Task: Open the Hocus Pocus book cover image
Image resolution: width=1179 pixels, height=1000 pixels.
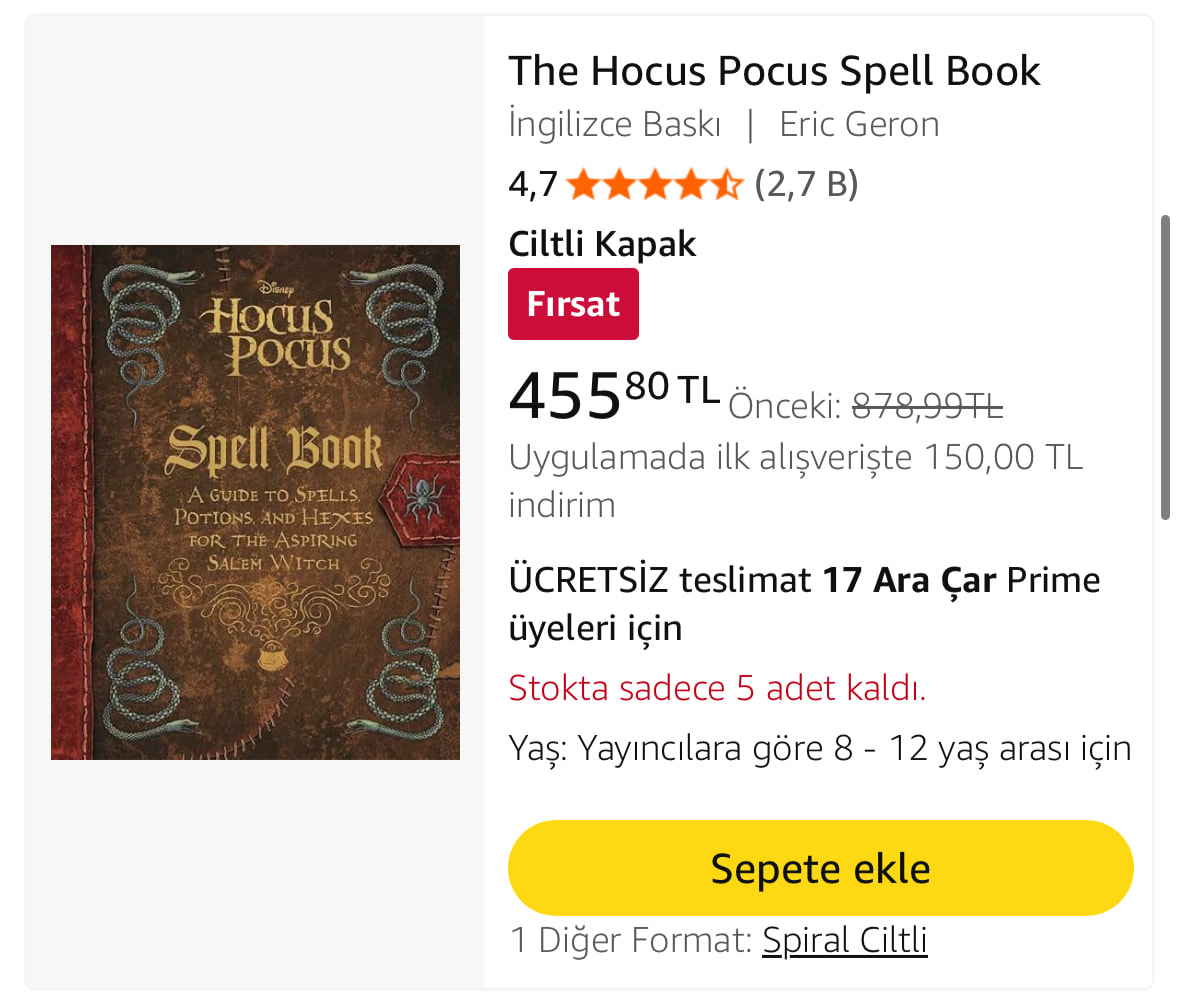Action: 255,502
